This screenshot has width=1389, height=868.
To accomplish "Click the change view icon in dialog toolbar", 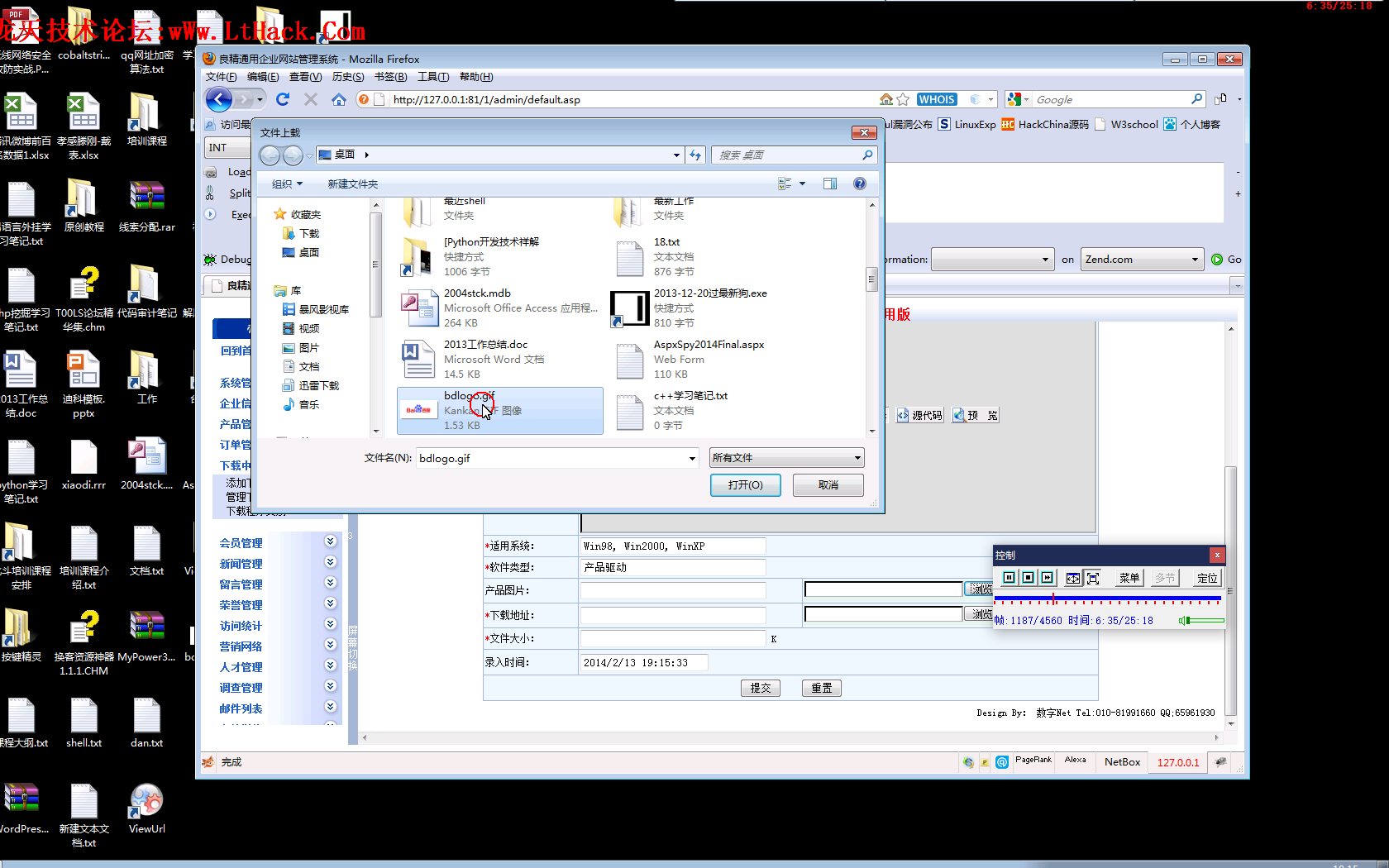I will [785, 184].
